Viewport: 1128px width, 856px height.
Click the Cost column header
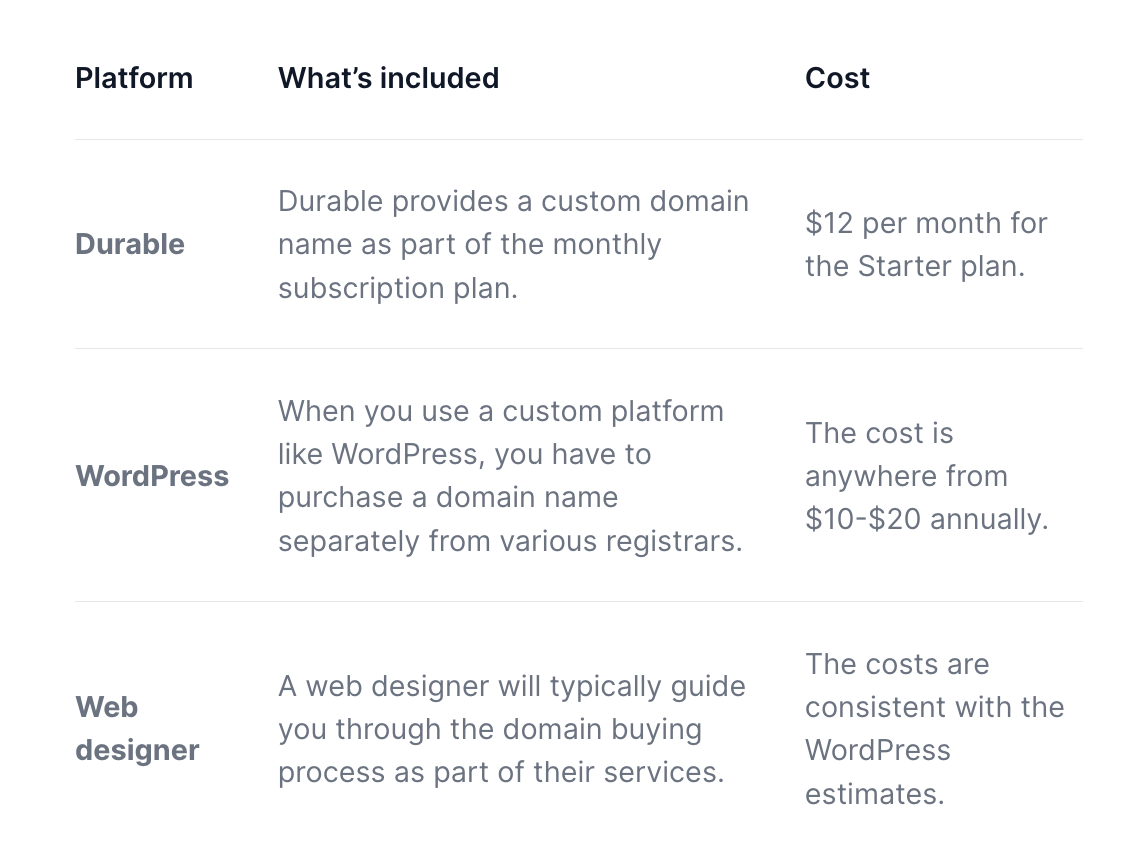(837, 78)
